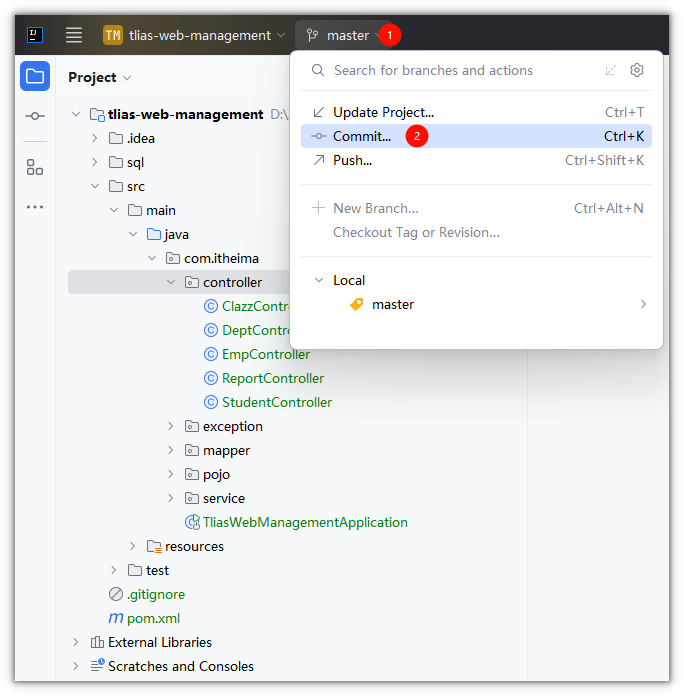Choose Checkout Tag or Revision entry
Viewport: 684px width, 696px height.
[476, 232]
